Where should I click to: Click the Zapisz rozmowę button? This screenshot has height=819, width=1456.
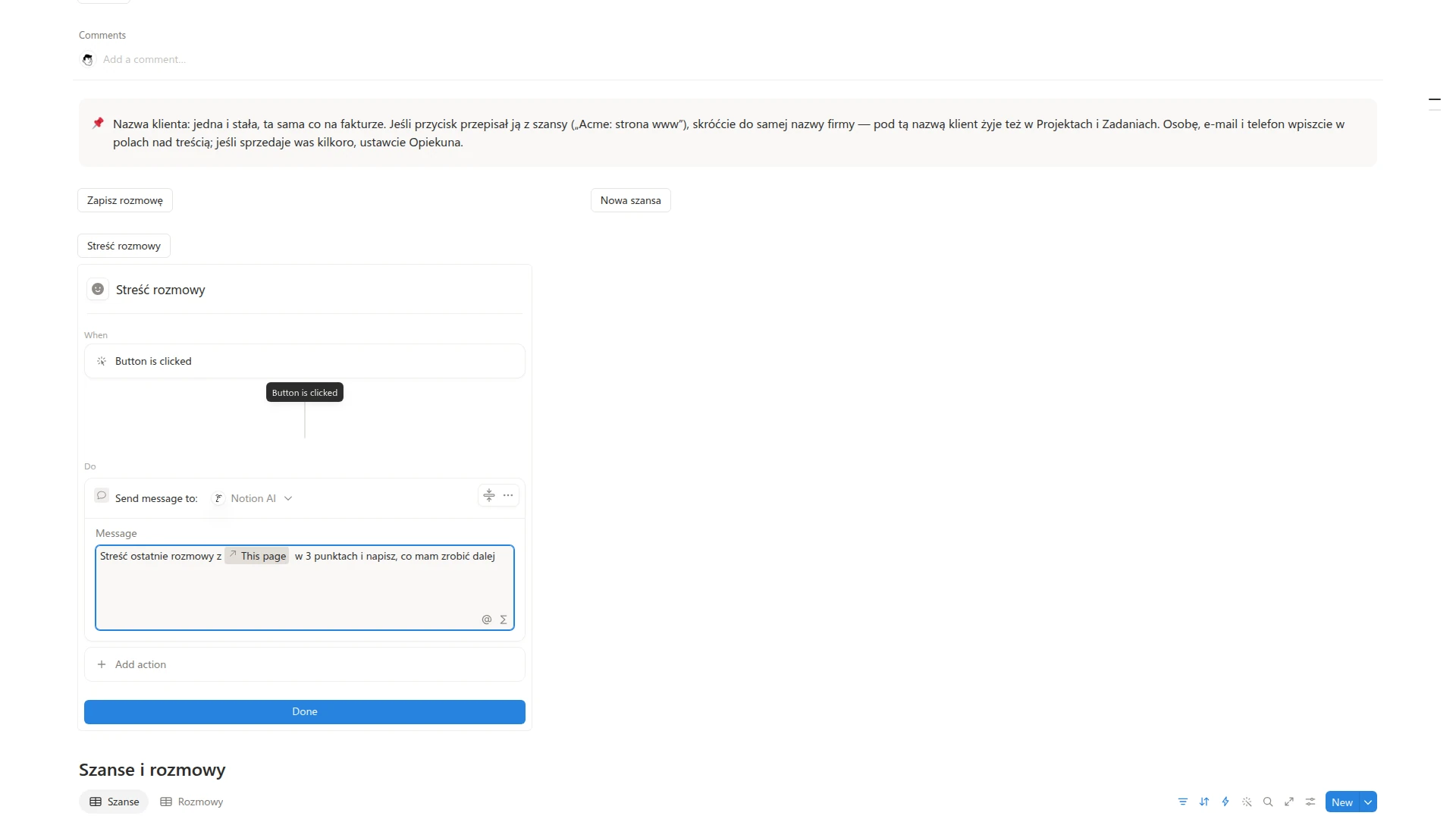[125, 200]
